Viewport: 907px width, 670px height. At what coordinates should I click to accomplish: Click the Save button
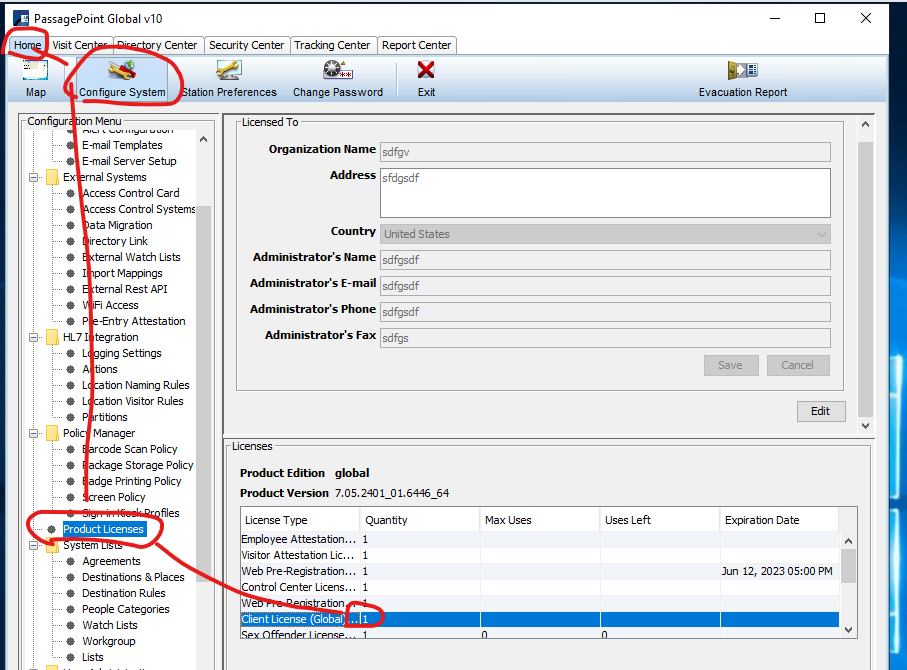731,365
